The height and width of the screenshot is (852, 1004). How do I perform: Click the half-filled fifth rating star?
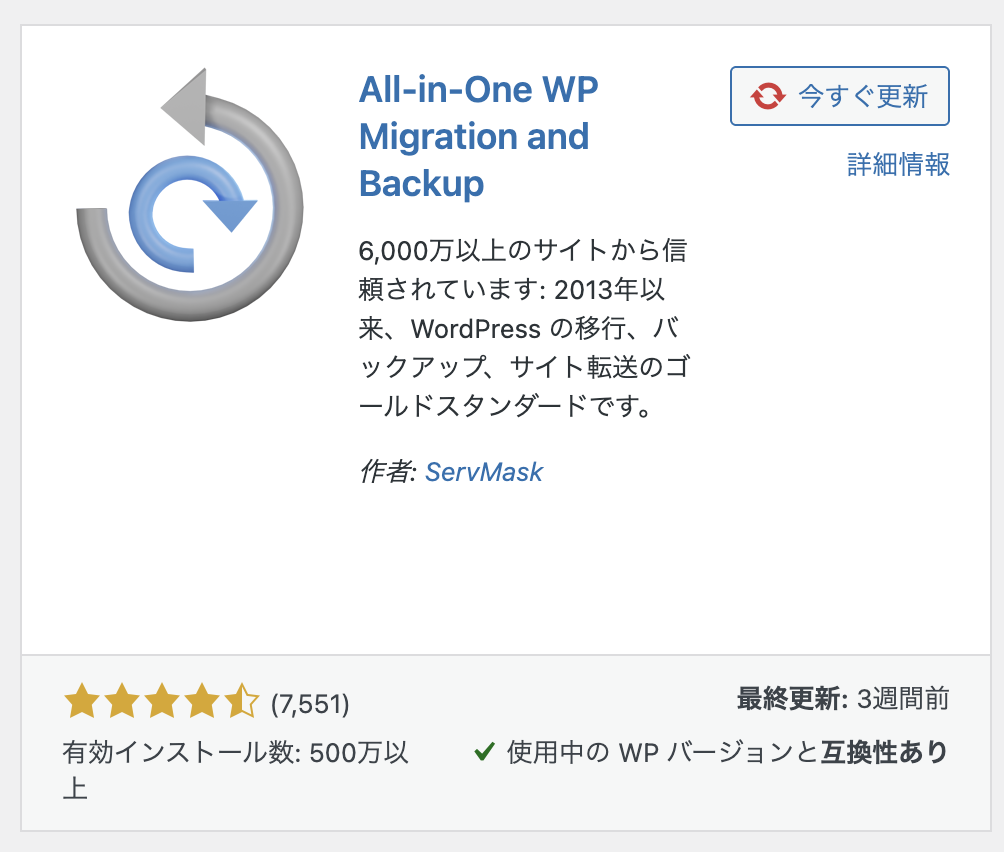pos(242,700)
